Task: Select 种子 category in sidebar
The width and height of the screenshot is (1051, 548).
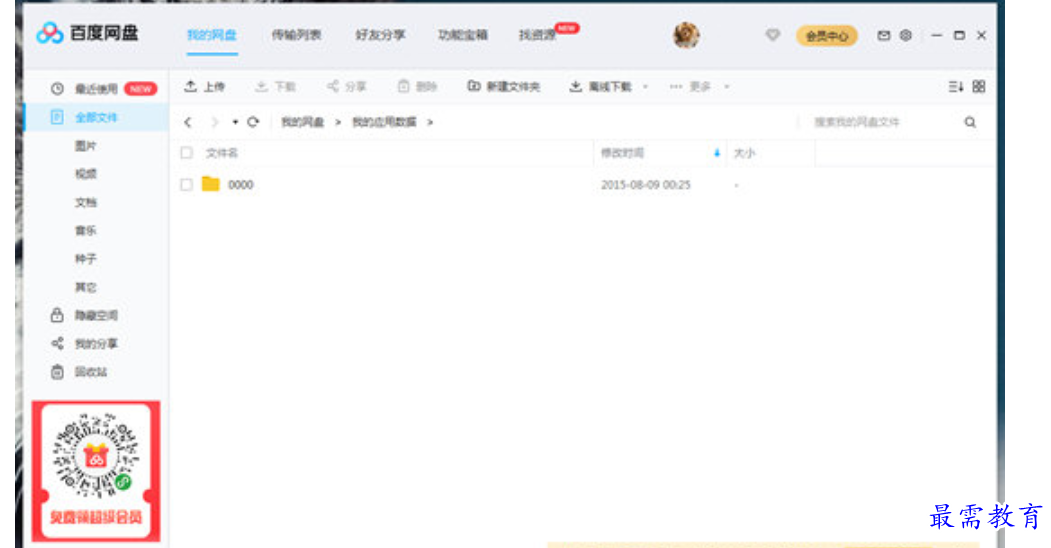Action: [86, 259]
